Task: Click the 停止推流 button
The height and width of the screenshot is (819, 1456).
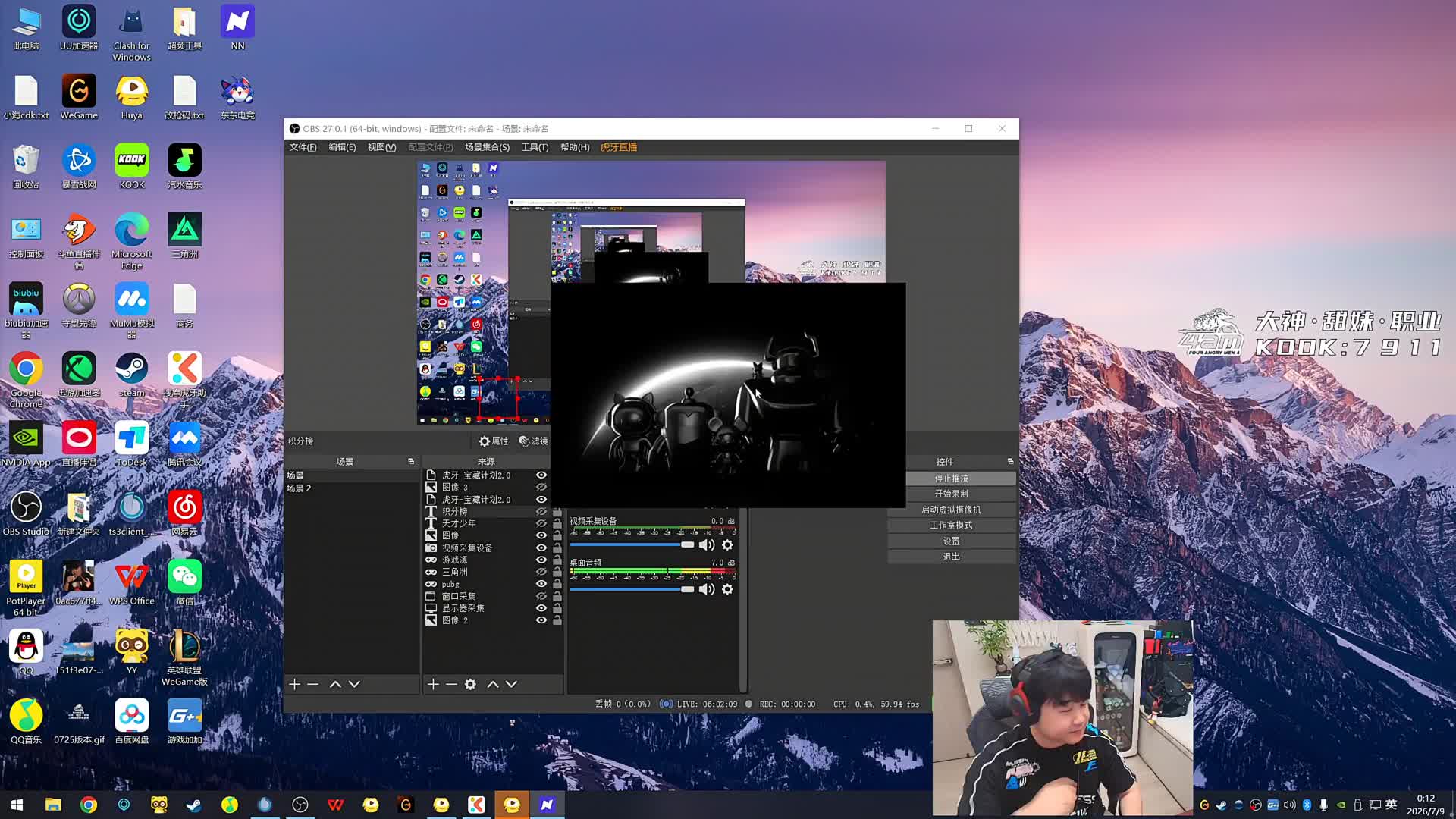Action: pos(951,479)
